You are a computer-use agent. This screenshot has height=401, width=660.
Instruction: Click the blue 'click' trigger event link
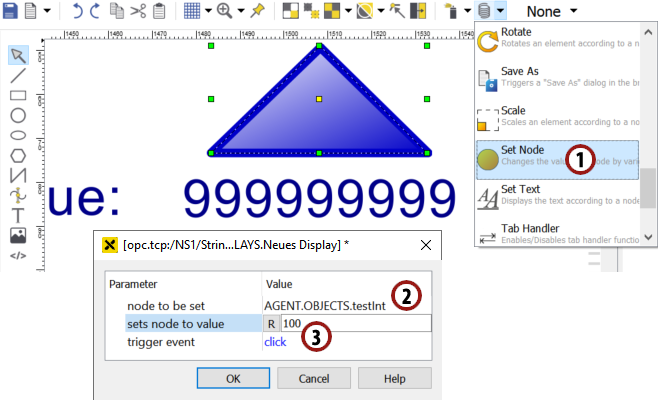[275, 342]
